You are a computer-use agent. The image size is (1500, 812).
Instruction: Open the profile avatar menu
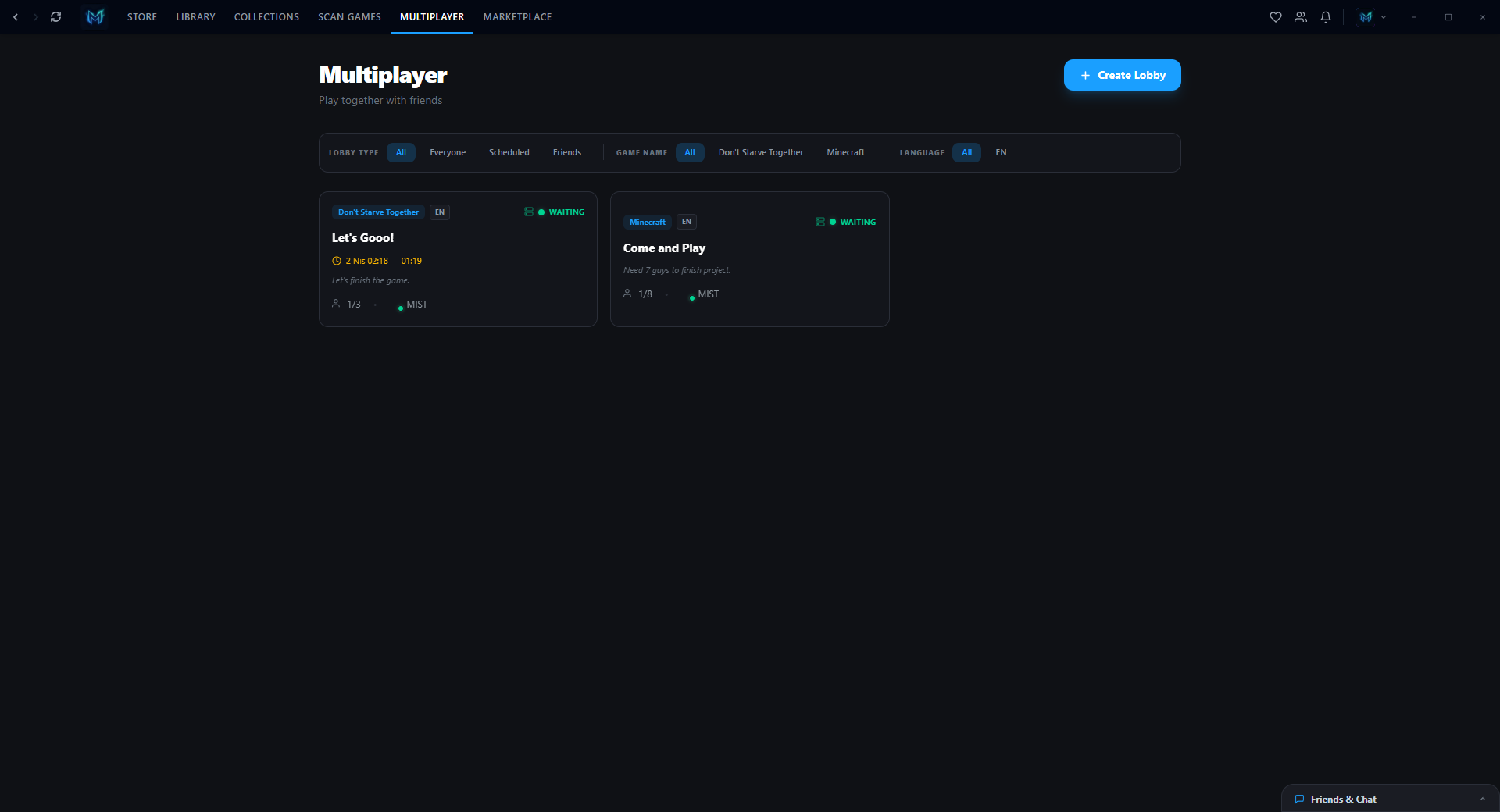[1372, 16]
